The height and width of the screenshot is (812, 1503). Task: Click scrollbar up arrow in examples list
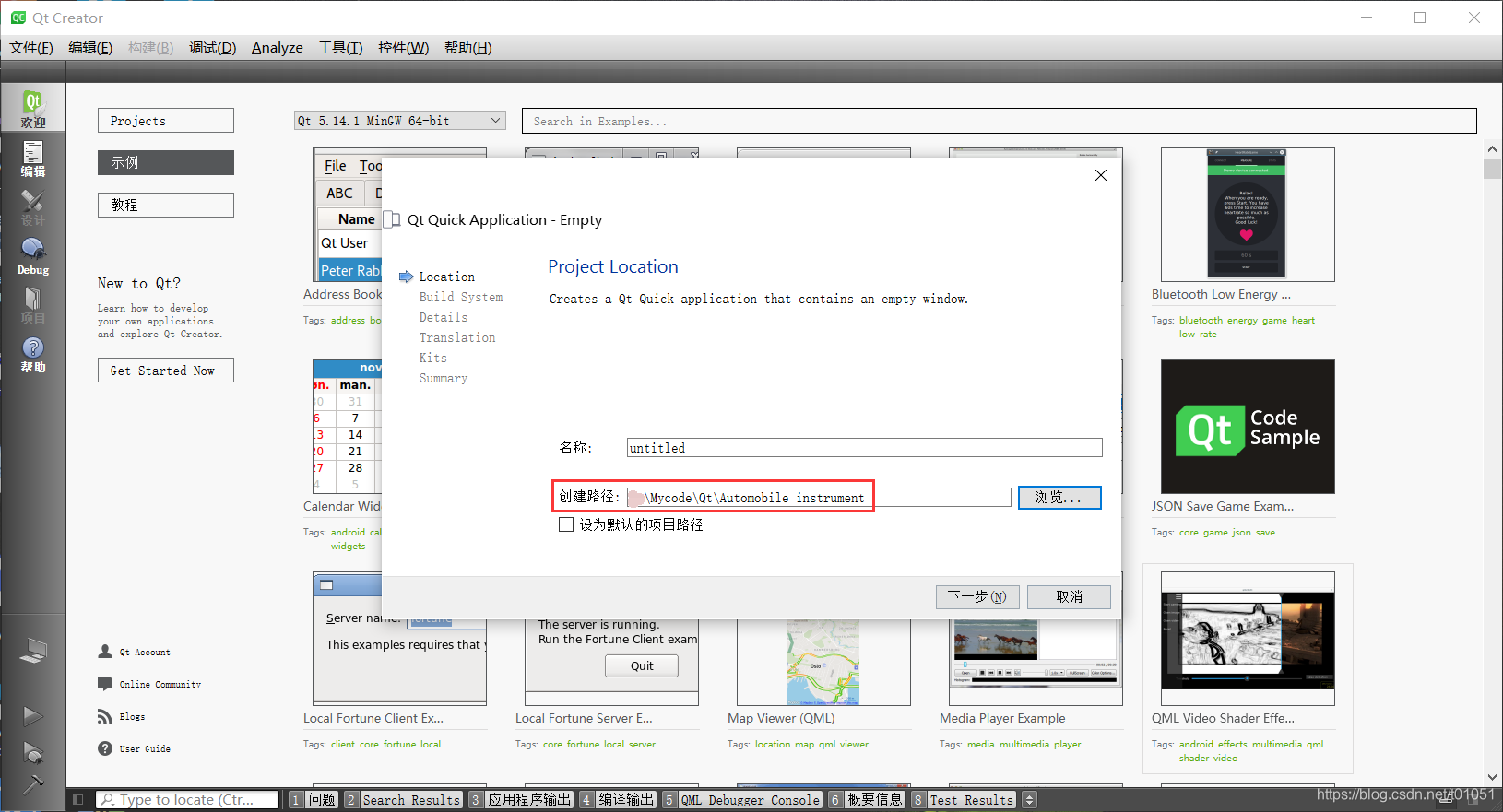[x=1493, y=148]
